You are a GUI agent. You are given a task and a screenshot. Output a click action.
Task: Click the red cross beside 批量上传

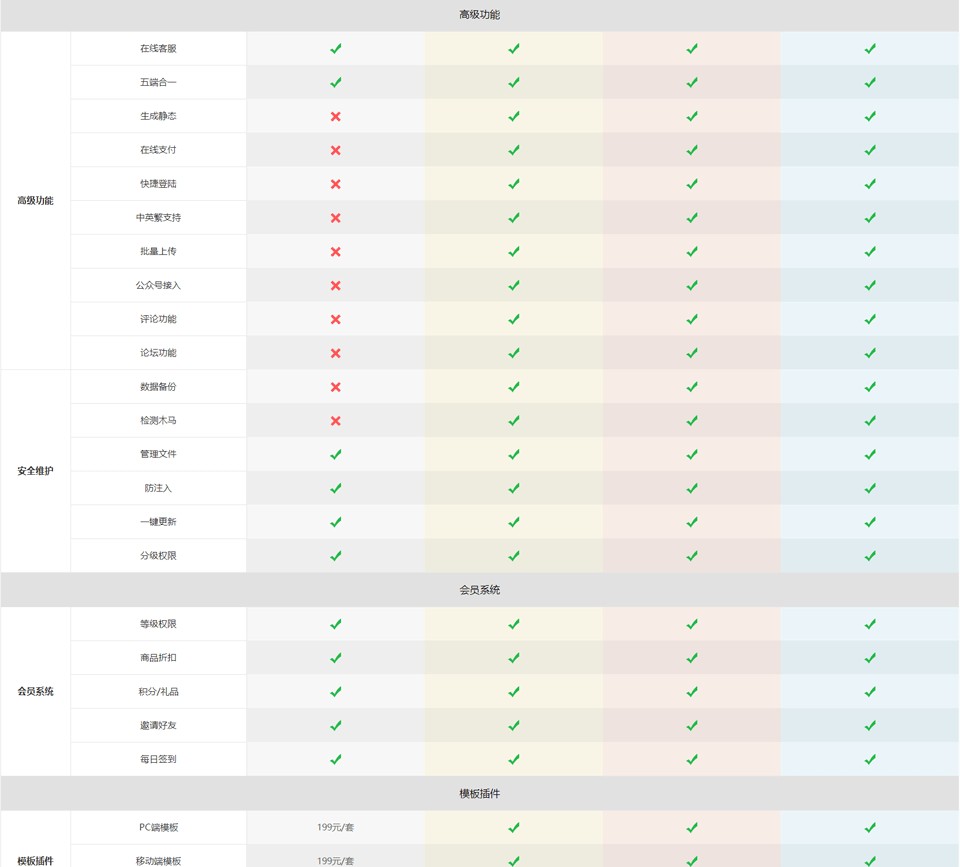[336, 252]
